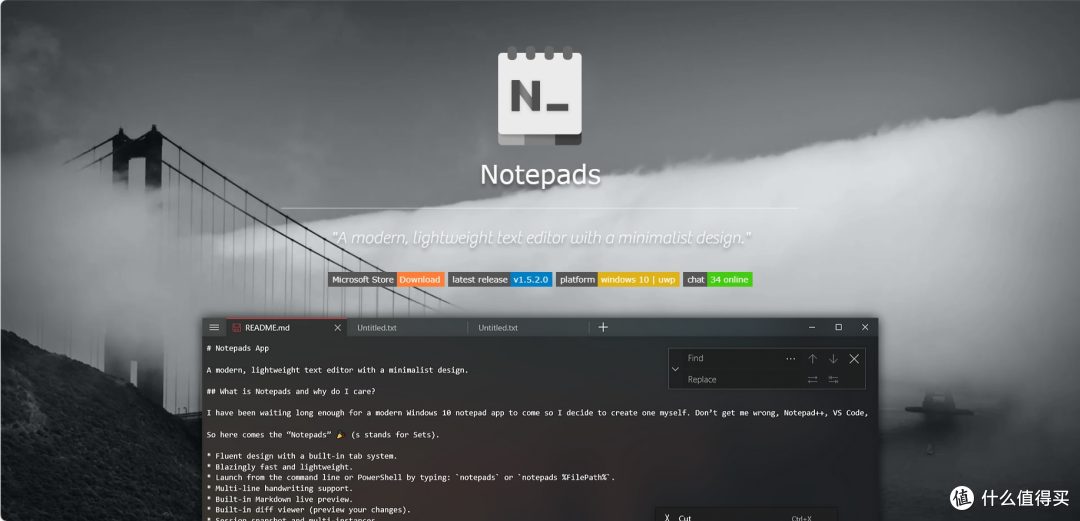The image size is (1080, 521).
Task: Click the Notepads title heading
Action: coord(541,174)
